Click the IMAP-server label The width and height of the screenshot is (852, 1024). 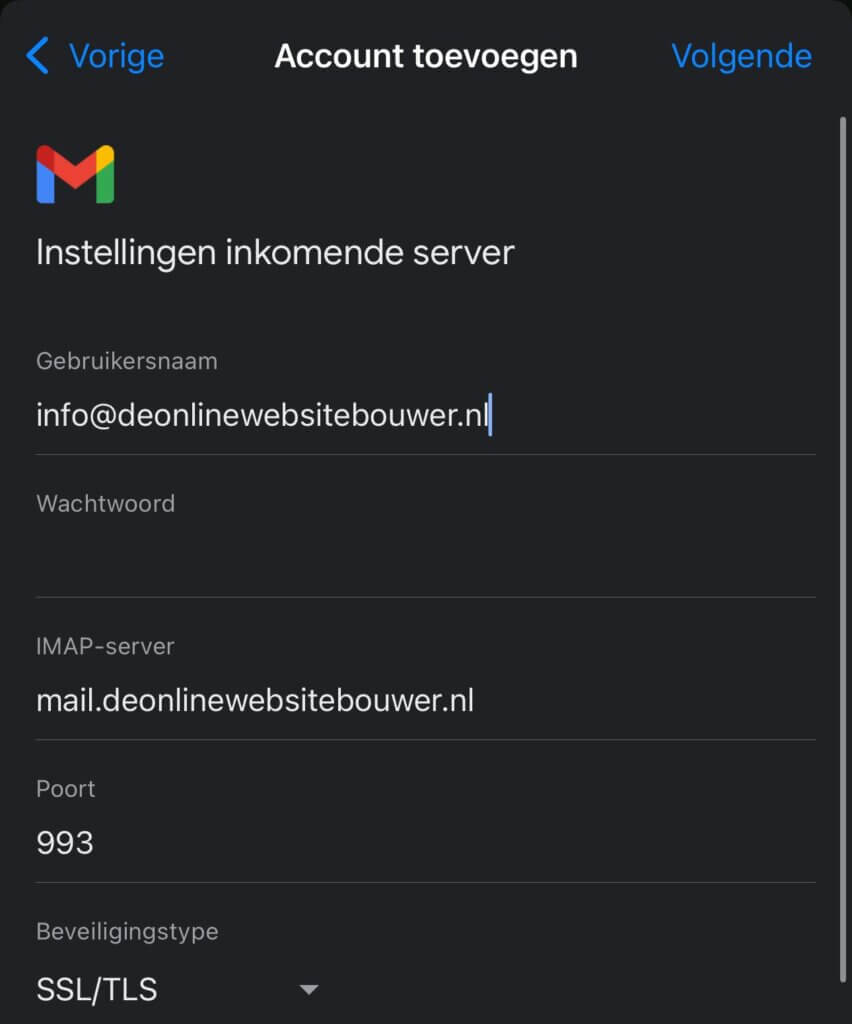105,647
